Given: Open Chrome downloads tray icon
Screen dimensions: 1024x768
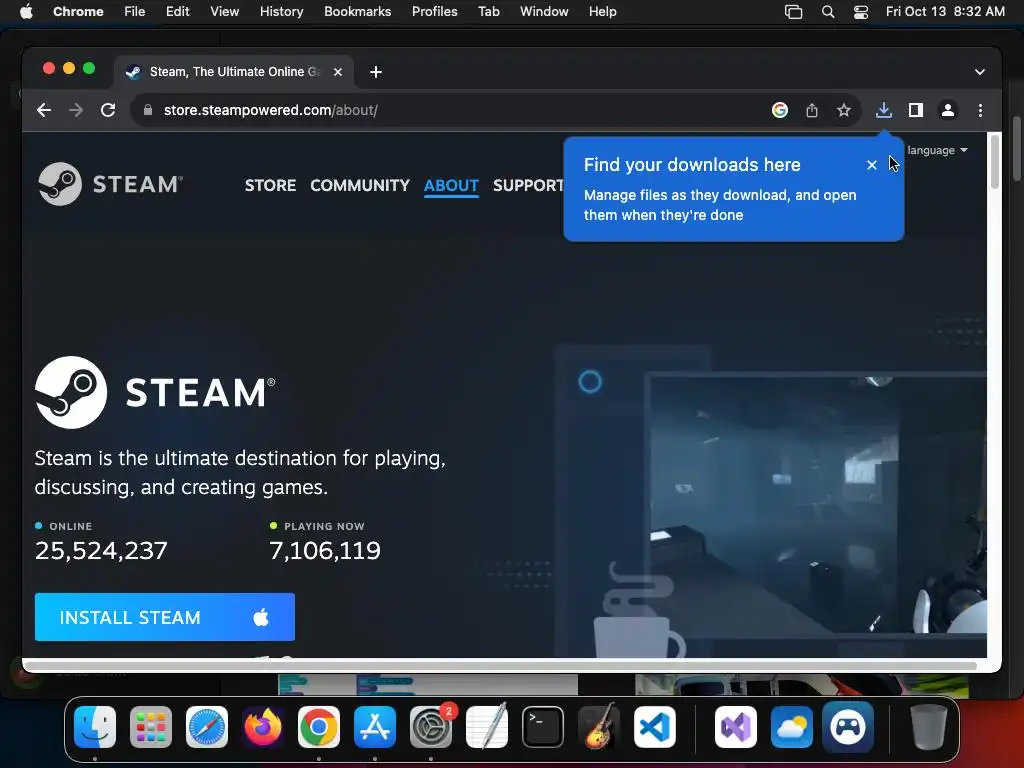Looking at the screenshot, I should (884, 110).
